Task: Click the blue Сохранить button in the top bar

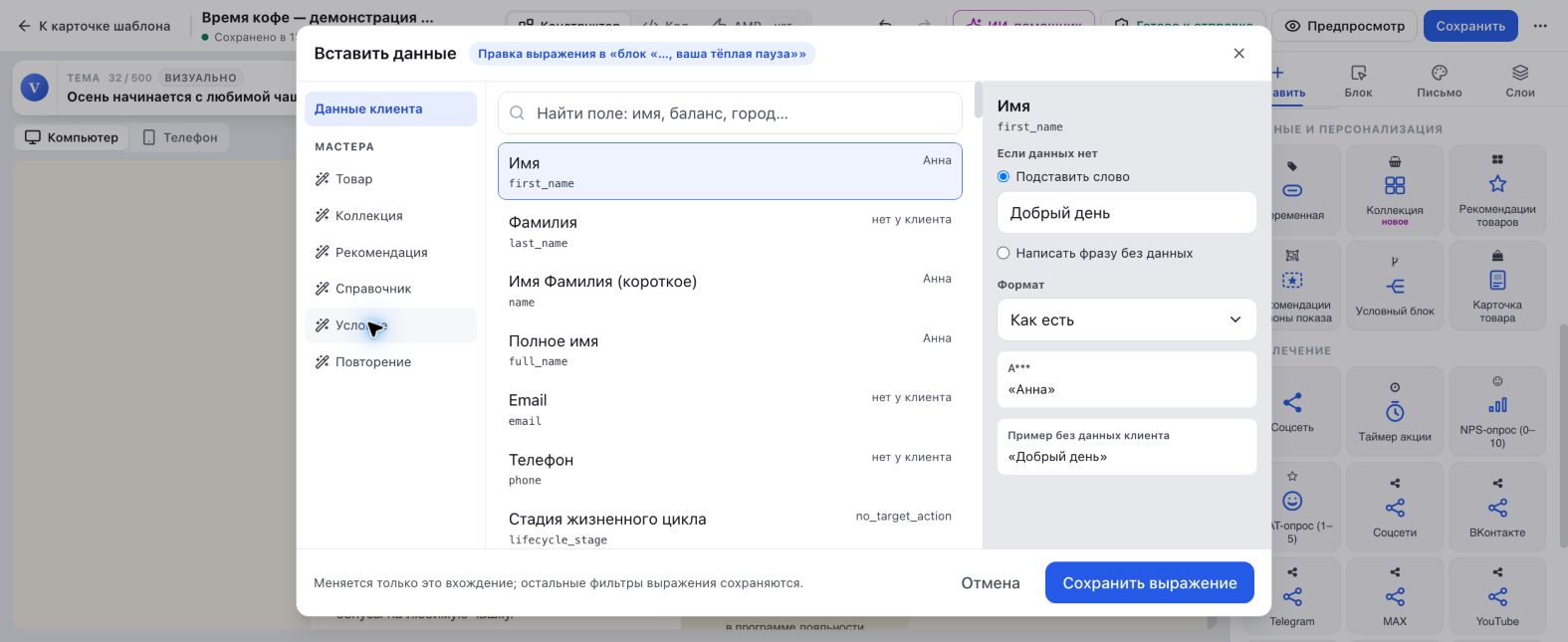Action: pos(1470,26)
